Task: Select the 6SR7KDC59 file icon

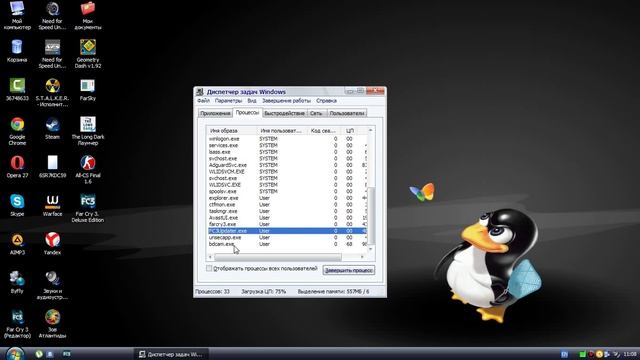Action: (x=52, y=167)
